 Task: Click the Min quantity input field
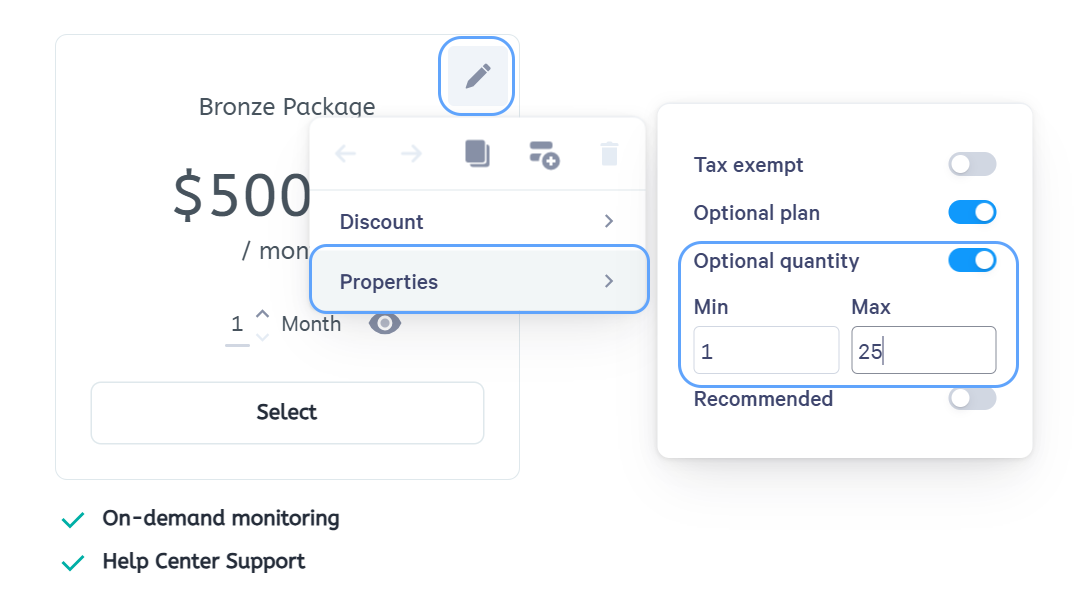766,350
